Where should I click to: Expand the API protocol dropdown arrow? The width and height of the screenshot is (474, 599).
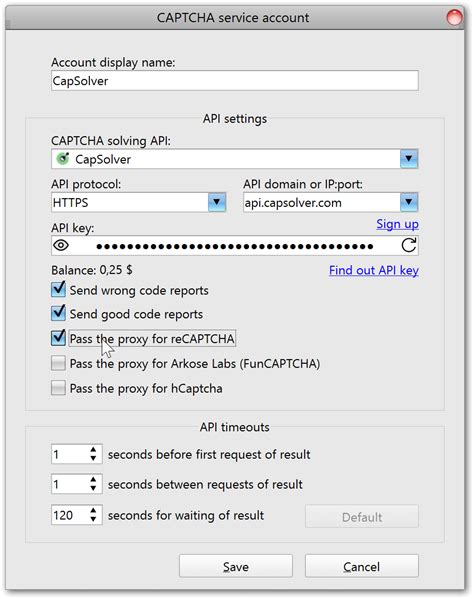[217, 202]
